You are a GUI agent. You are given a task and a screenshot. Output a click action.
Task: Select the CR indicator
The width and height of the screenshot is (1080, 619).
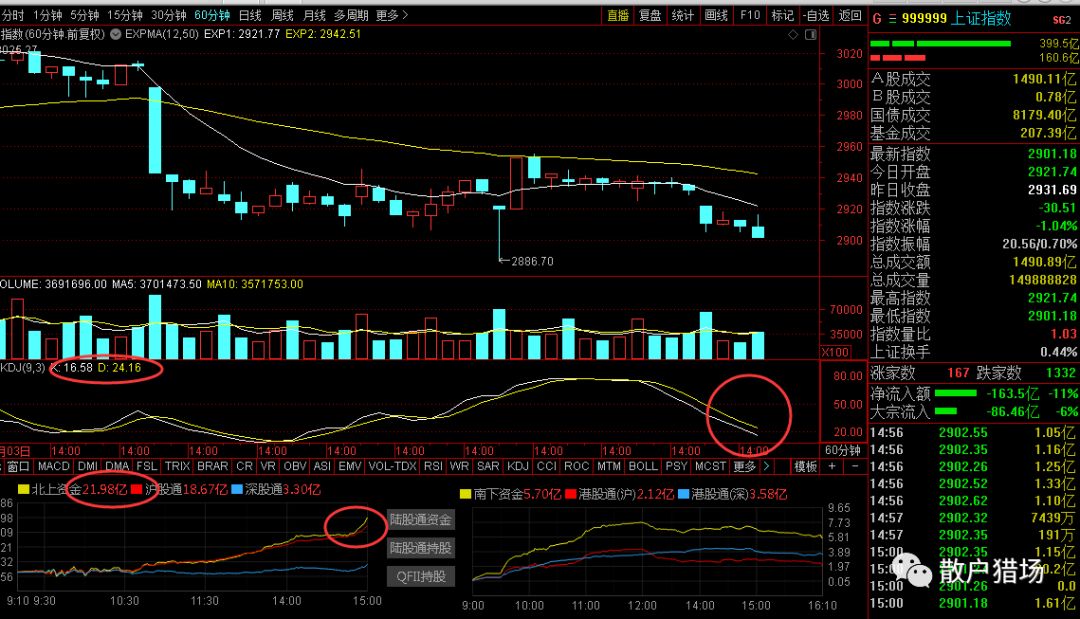245,466
